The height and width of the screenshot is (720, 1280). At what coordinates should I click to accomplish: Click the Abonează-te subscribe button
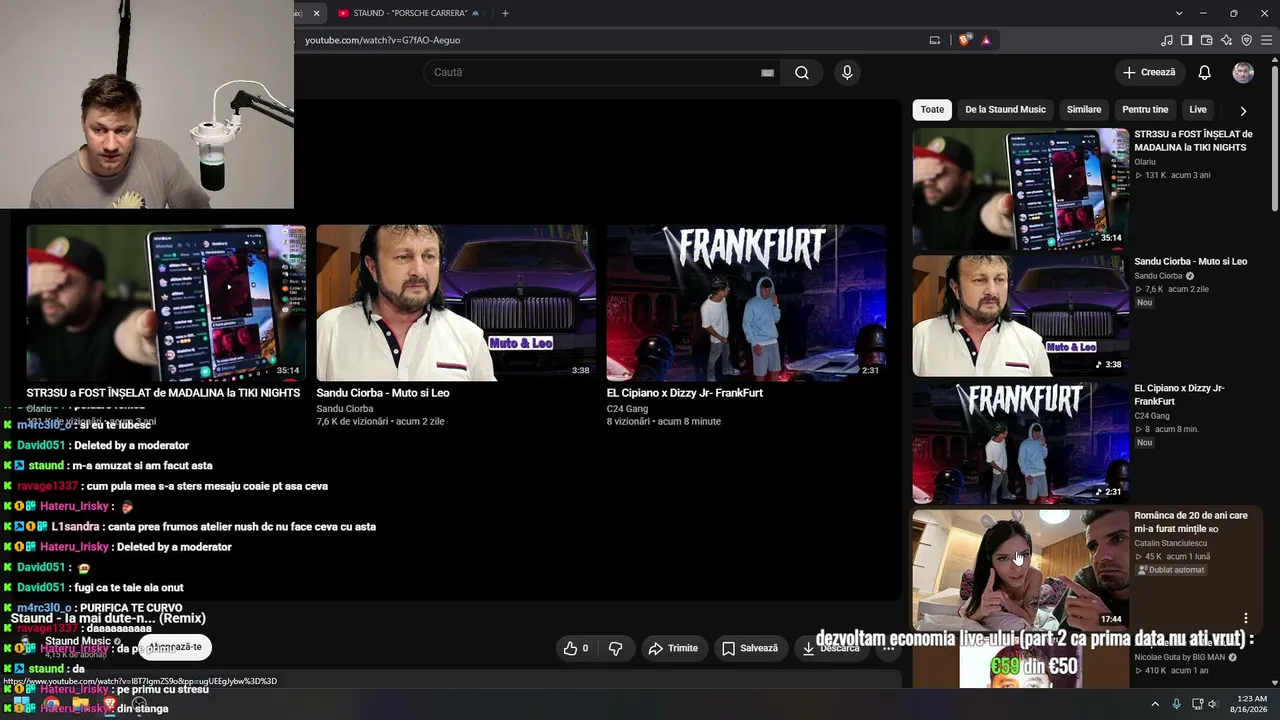pos(175,647)
